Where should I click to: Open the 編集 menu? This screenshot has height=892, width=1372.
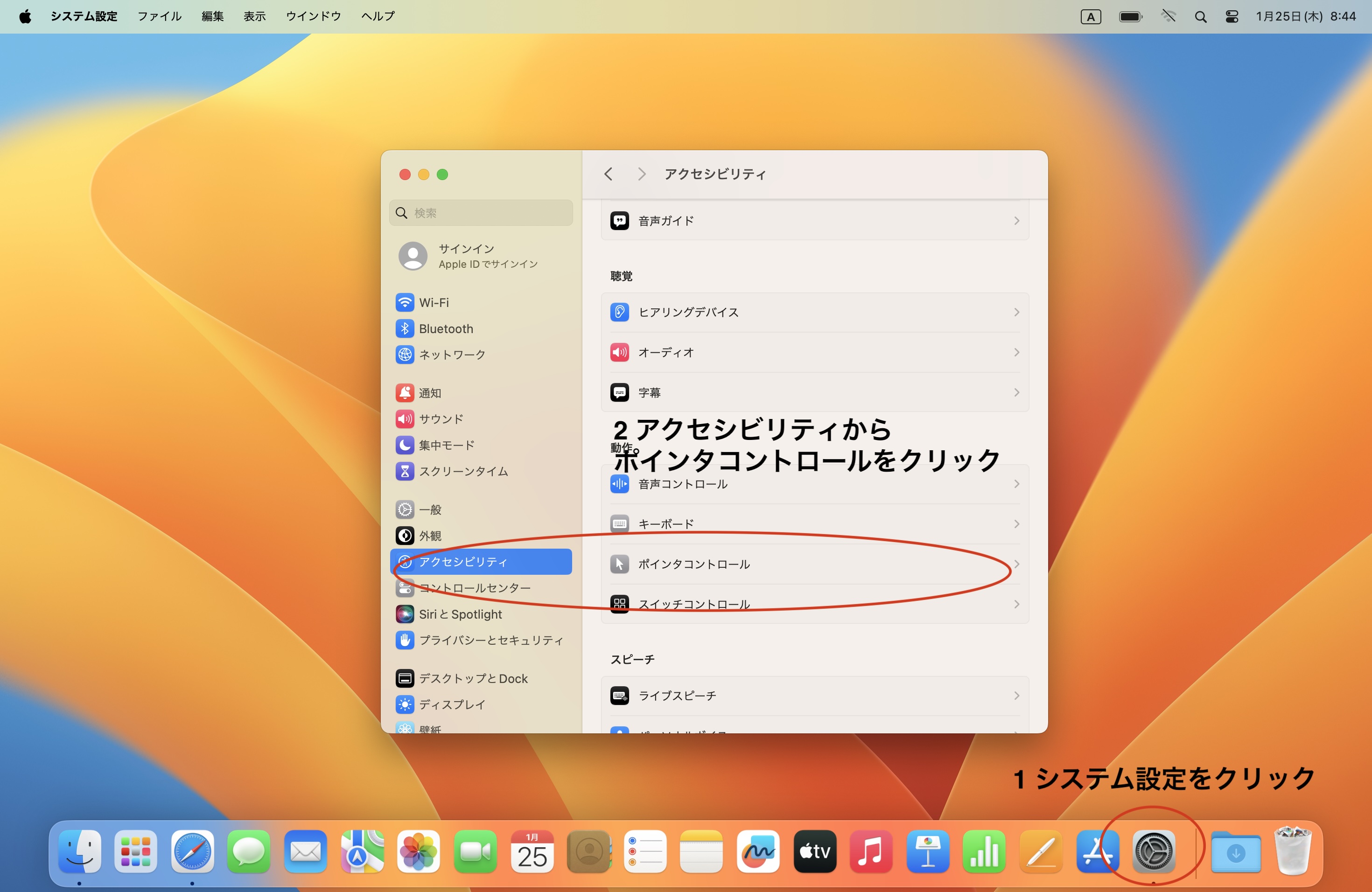(212, 16)
